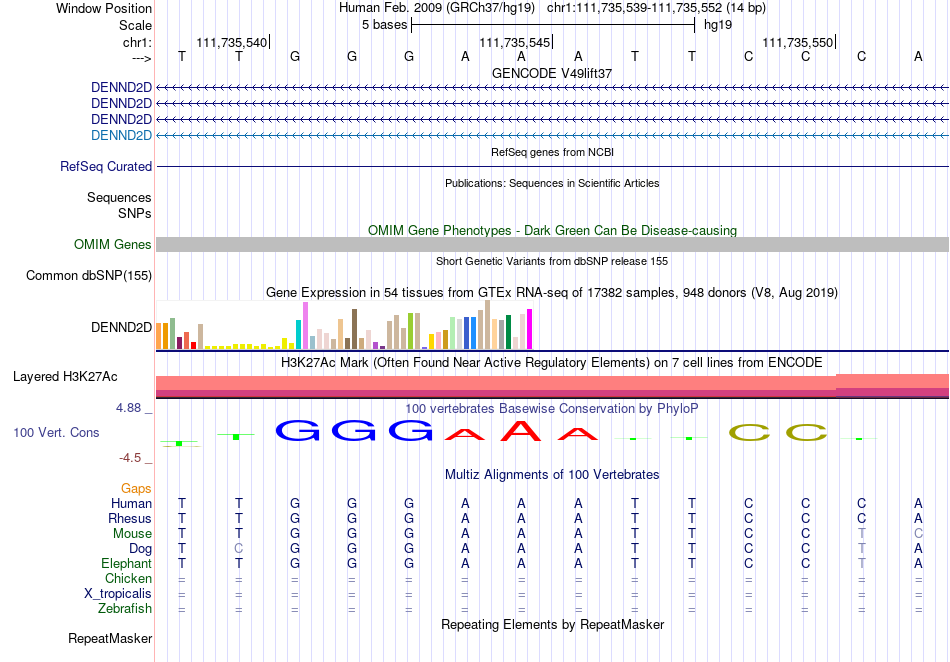This screenshot has width=950, height=662.
Task: Open the Common dbSNP(155) track label
Action: [88, 276]
